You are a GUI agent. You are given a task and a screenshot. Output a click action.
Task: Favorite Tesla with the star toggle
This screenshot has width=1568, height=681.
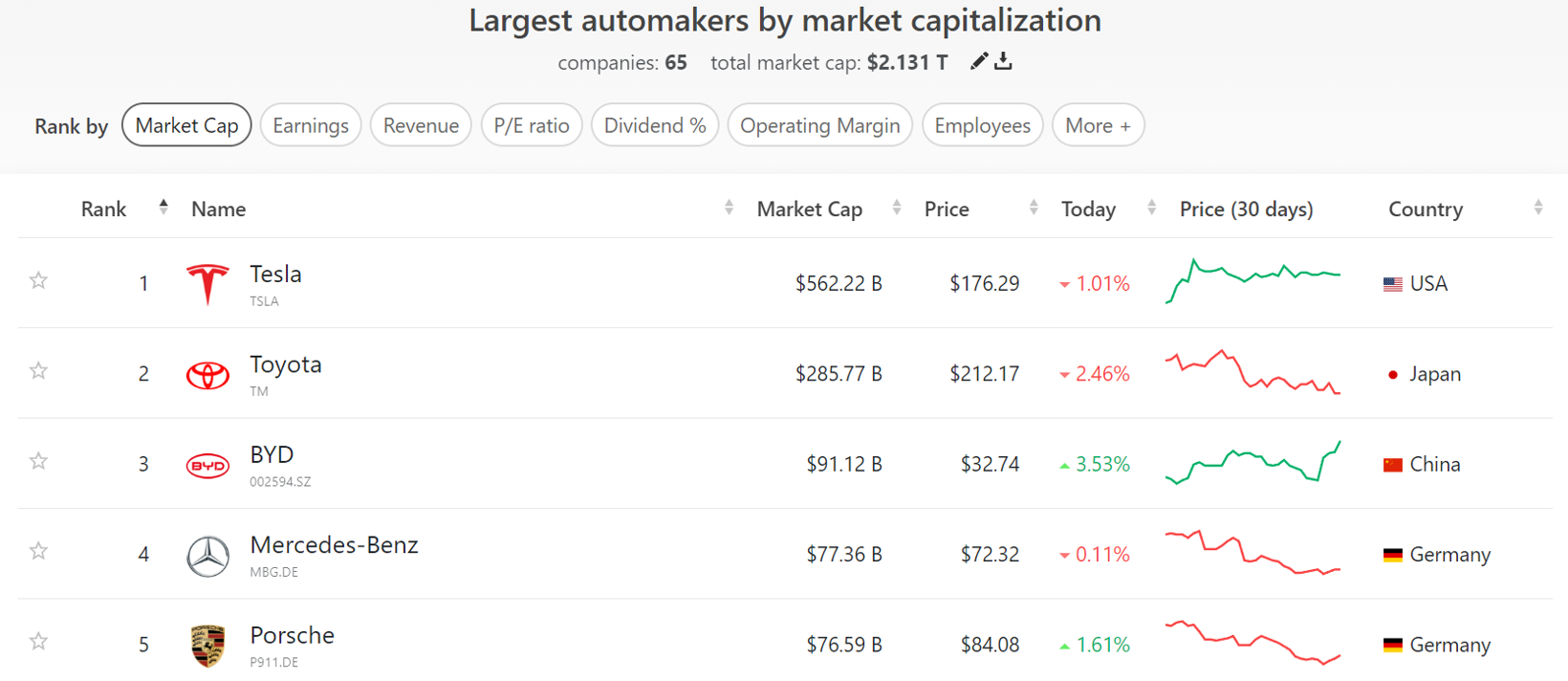[38, 280]
